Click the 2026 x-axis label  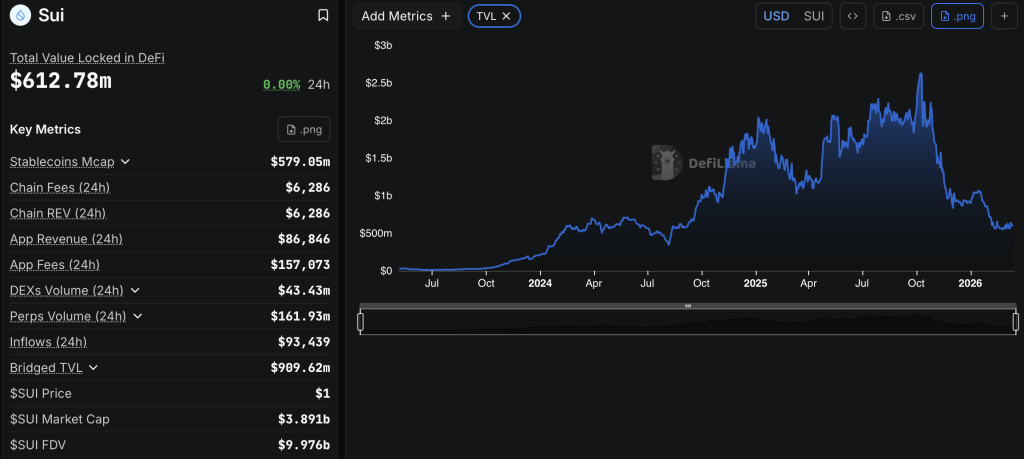click(970, 284)
